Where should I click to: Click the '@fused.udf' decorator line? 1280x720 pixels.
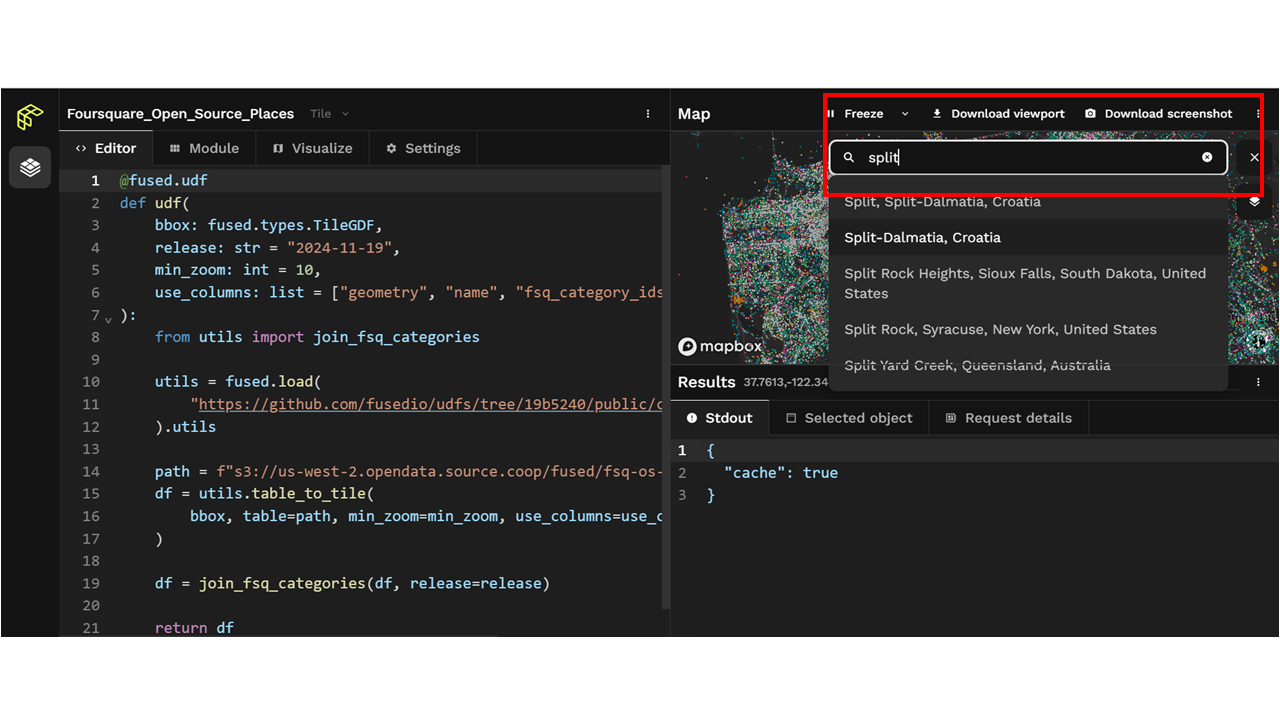(x=164, y=181)
